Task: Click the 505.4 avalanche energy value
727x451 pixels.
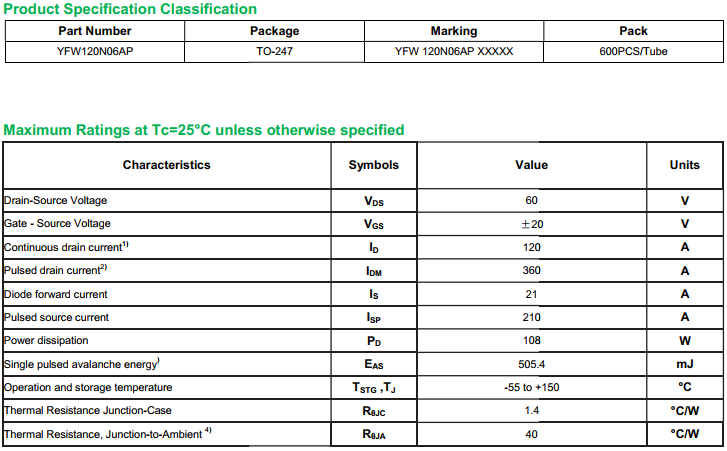Action: pyautogui.click(x=531, y=364)
